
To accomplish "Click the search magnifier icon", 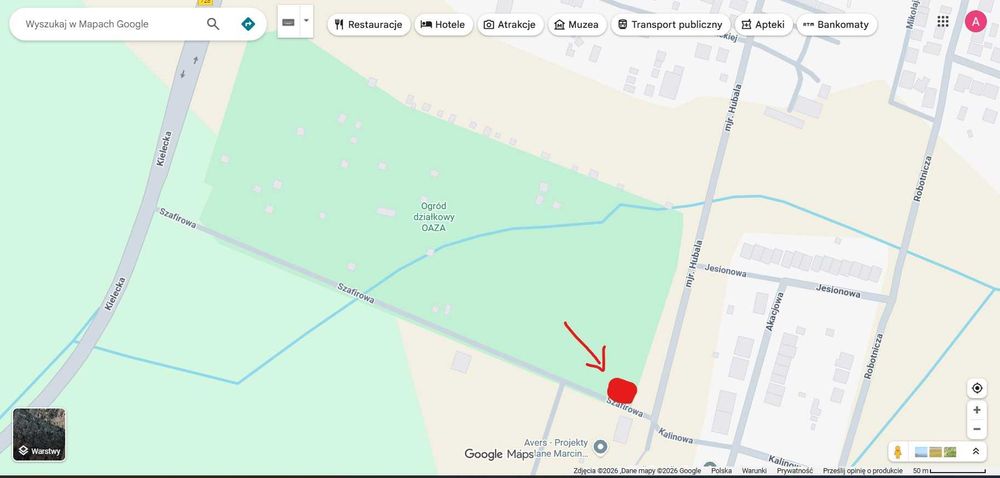I will (213, 24).
